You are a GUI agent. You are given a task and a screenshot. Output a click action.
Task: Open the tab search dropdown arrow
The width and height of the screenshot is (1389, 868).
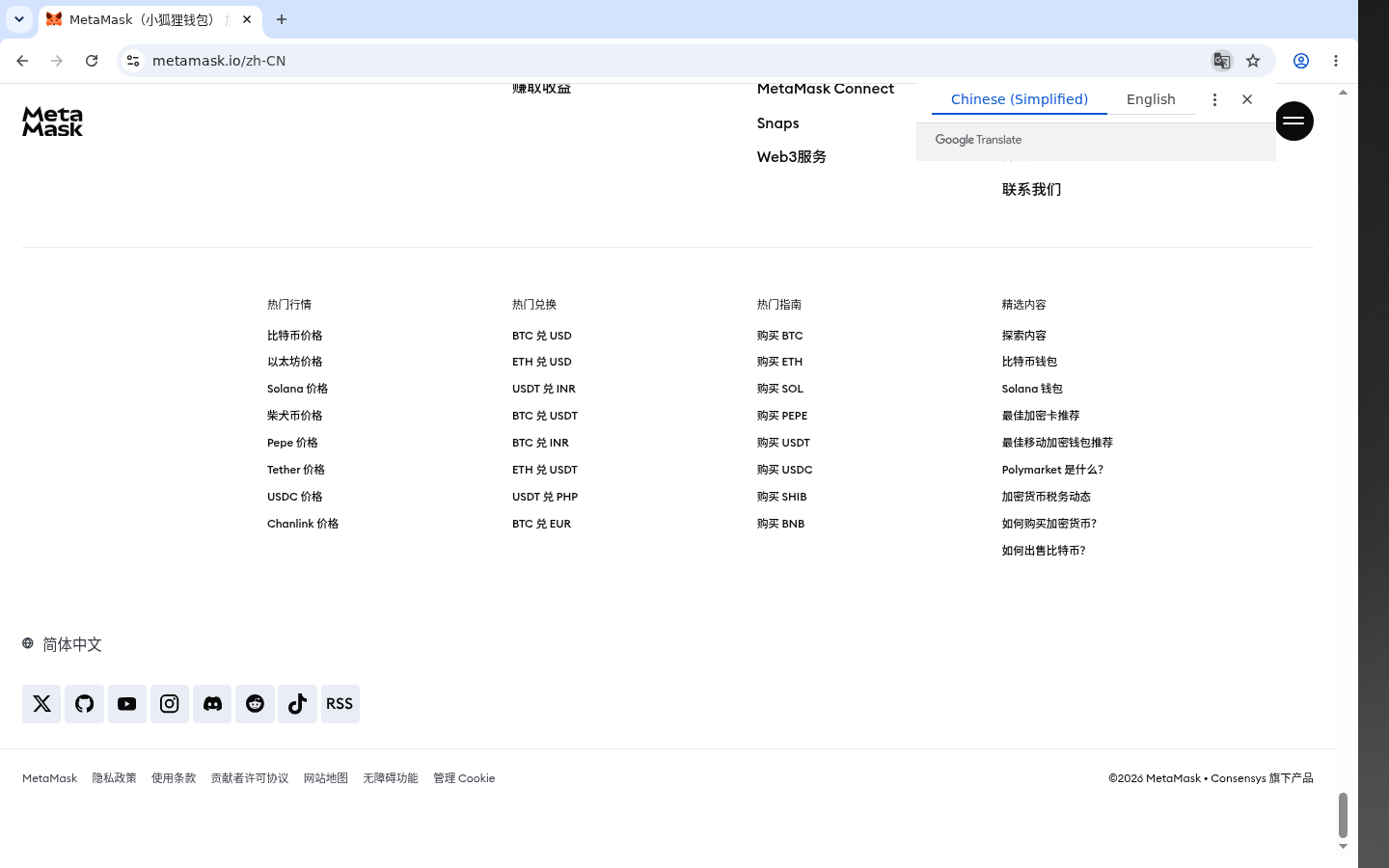point(19,19)
